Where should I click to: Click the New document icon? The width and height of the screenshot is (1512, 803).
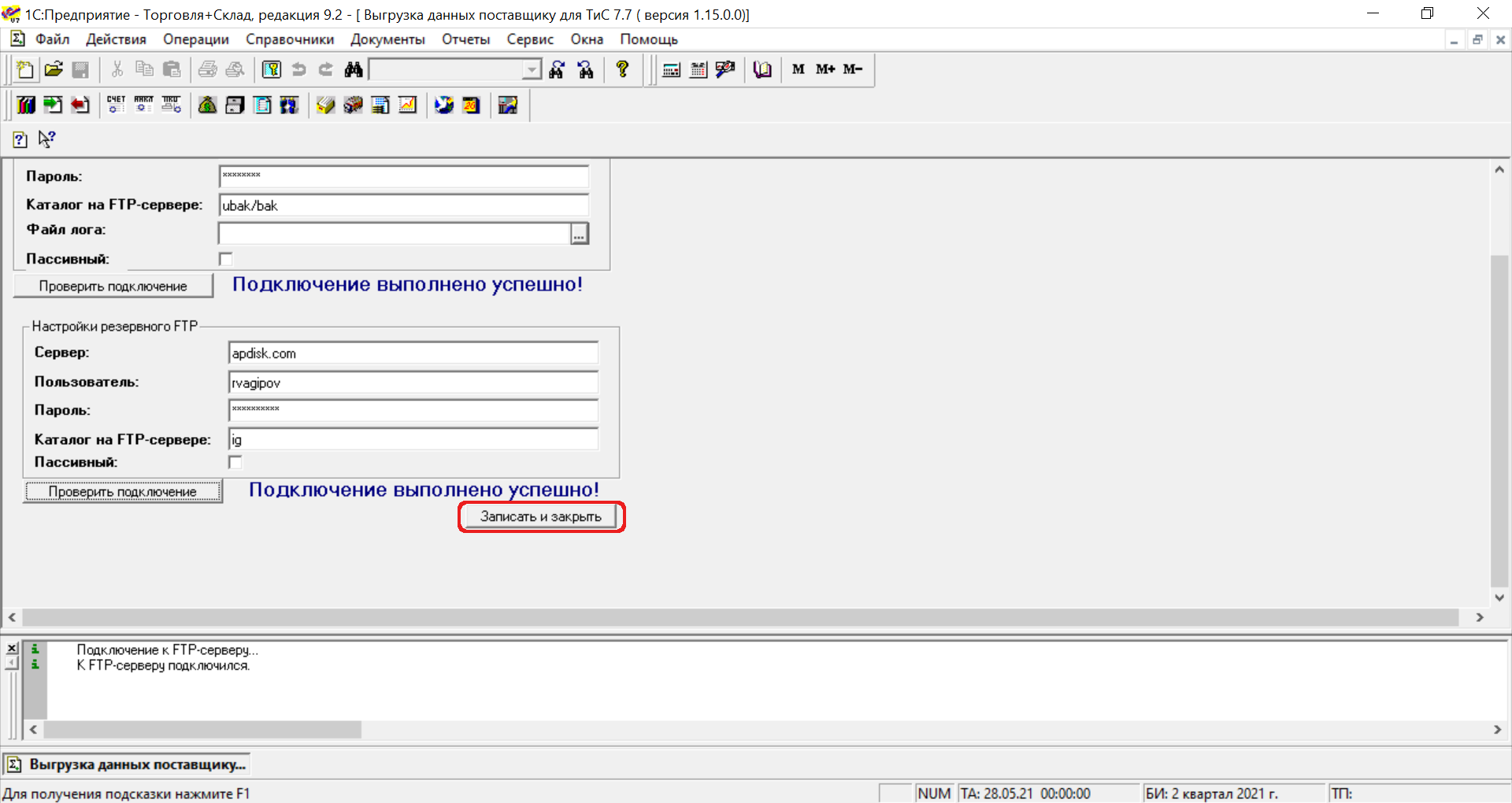click(24, 69)
